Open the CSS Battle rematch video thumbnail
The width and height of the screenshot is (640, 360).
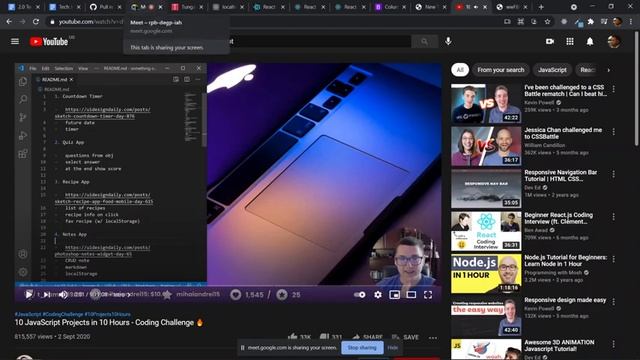pos(486,103)
